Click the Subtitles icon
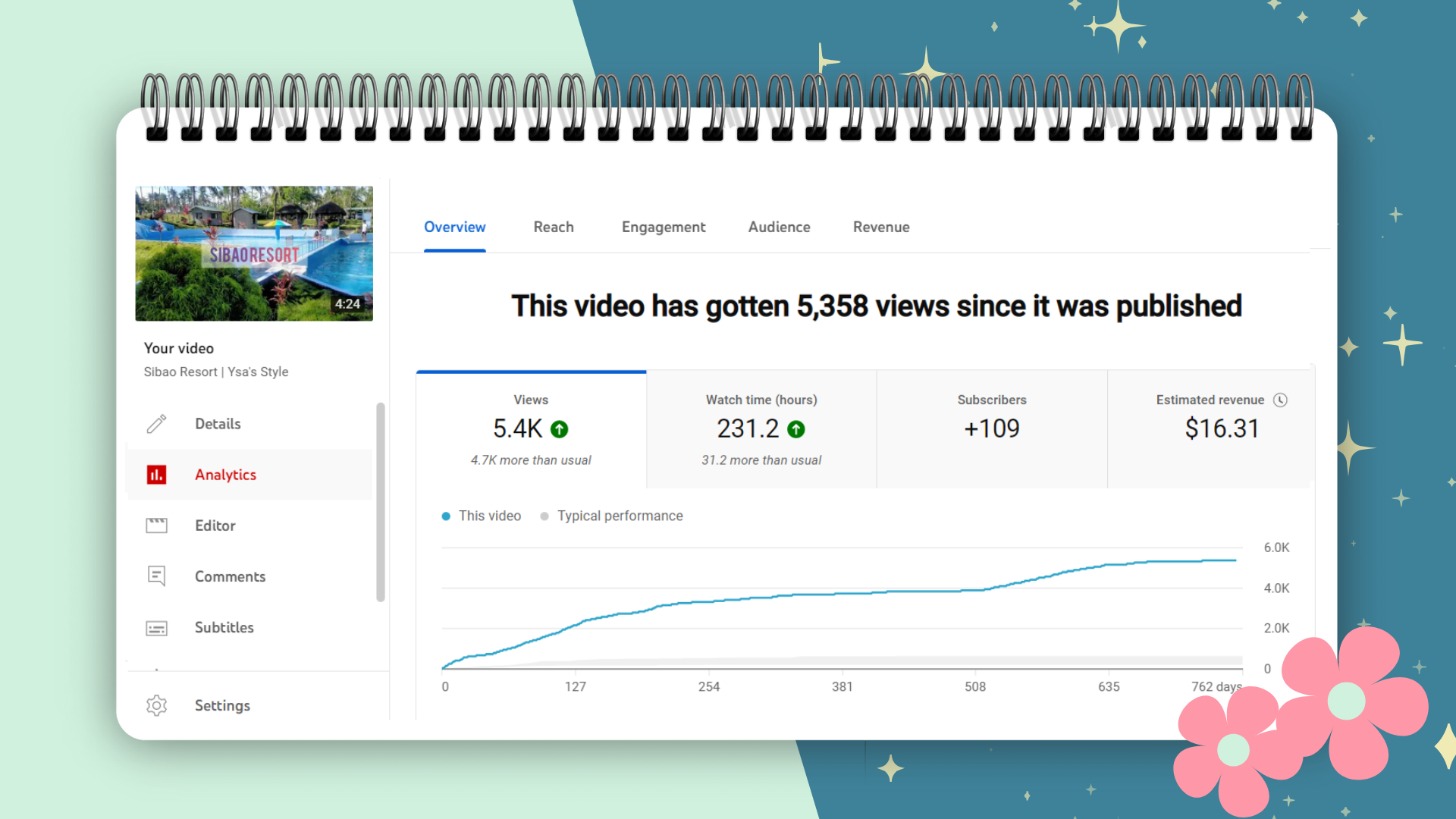The image size is (1456, 819). pos(156,628)
